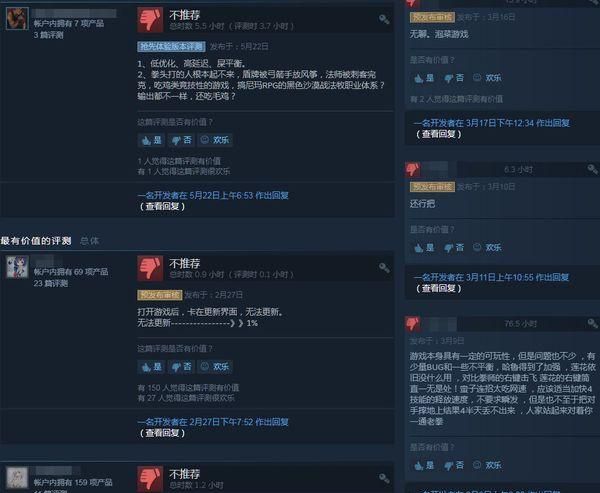Image resolution: width=600 pixels, height=493 pixels.
Task: Click permalink icon on the 5.5小时 review
Action: [384, 19]
